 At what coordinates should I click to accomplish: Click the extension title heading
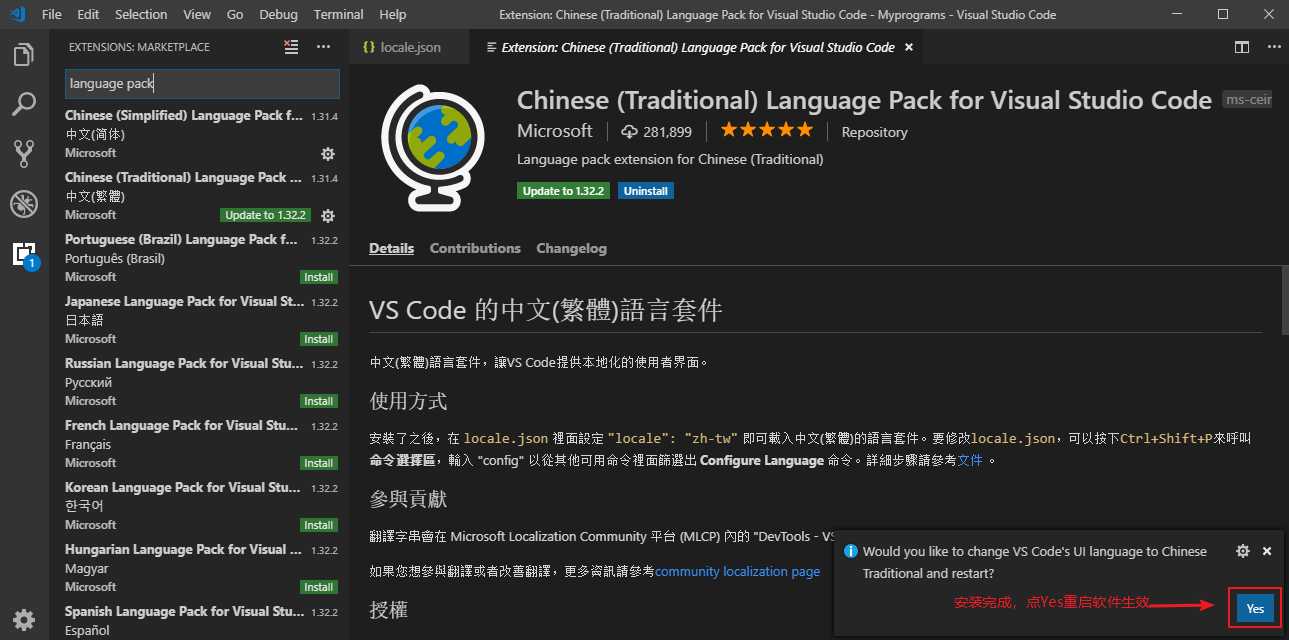[864, 100]
